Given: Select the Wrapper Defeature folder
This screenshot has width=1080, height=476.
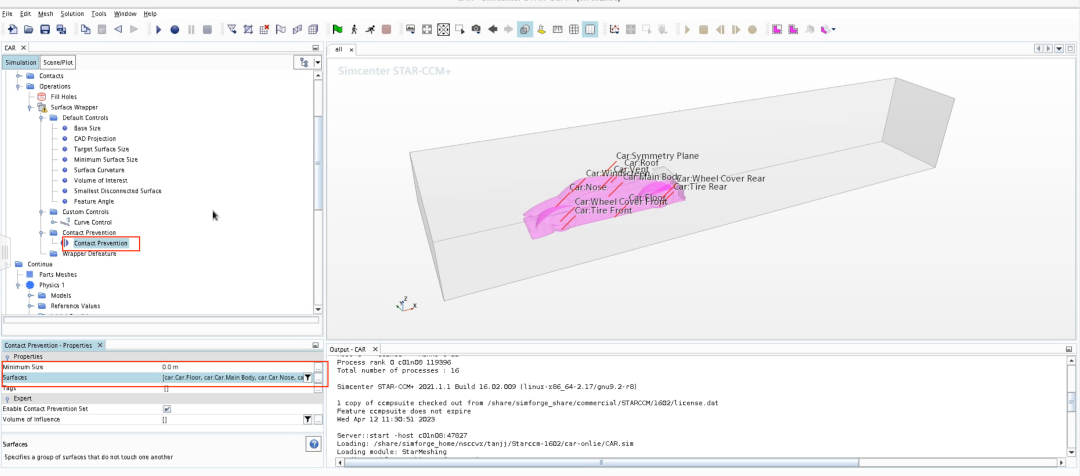Looking at the screenshot, I should (x=89, y=253).
